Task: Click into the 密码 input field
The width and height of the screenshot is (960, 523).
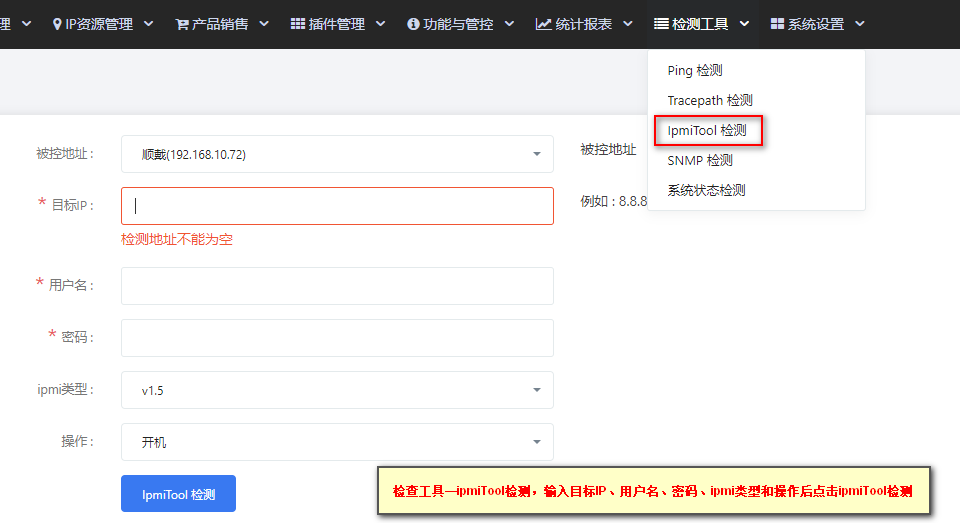Action: (x=337, y=338)
